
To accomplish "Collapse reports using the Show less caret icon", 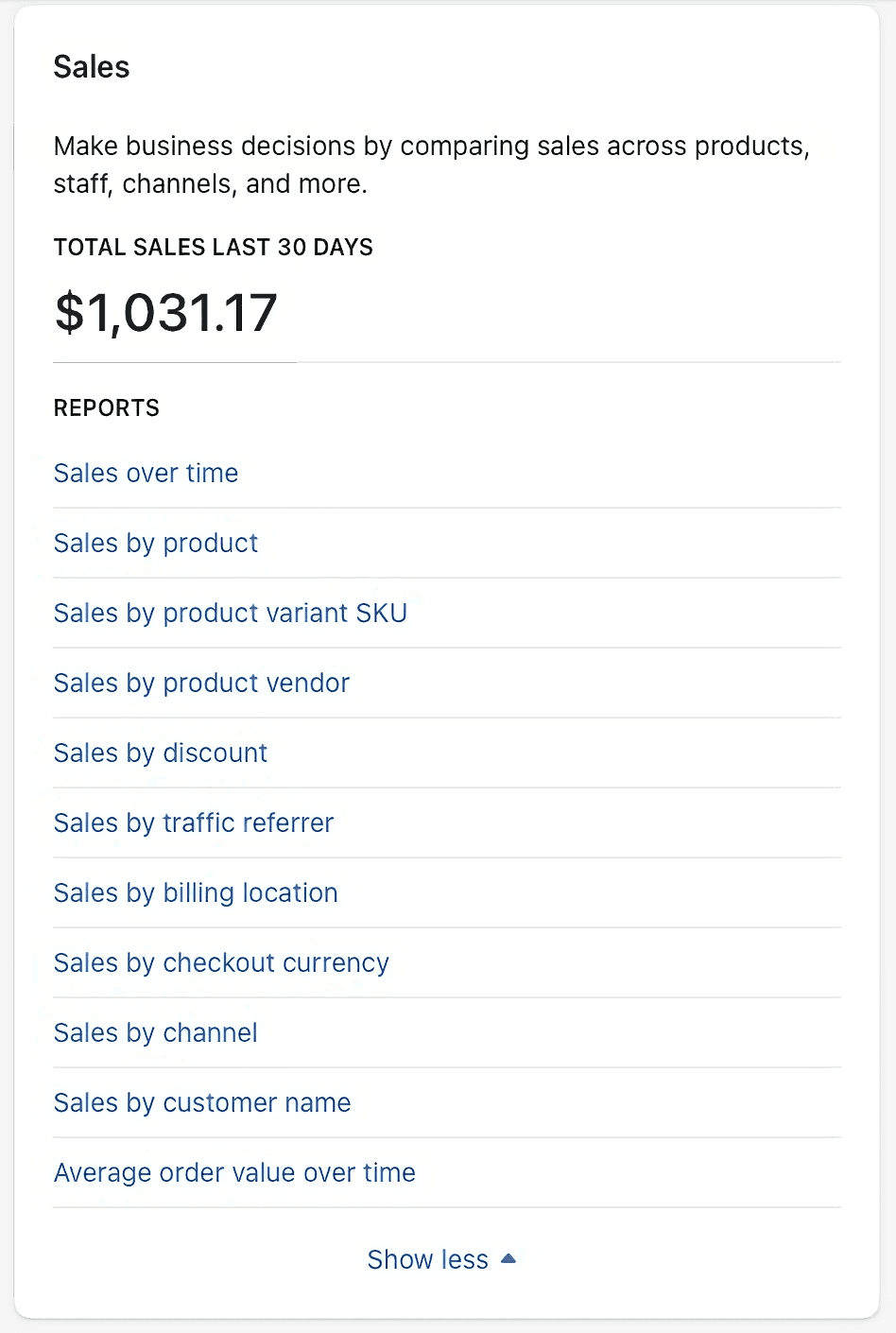I will pyautogui.click(x=508, y=1258).
